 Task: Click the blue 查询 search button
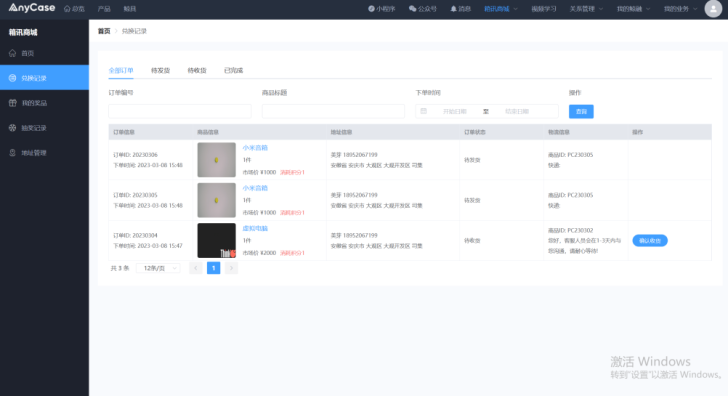tap(581, 111)
